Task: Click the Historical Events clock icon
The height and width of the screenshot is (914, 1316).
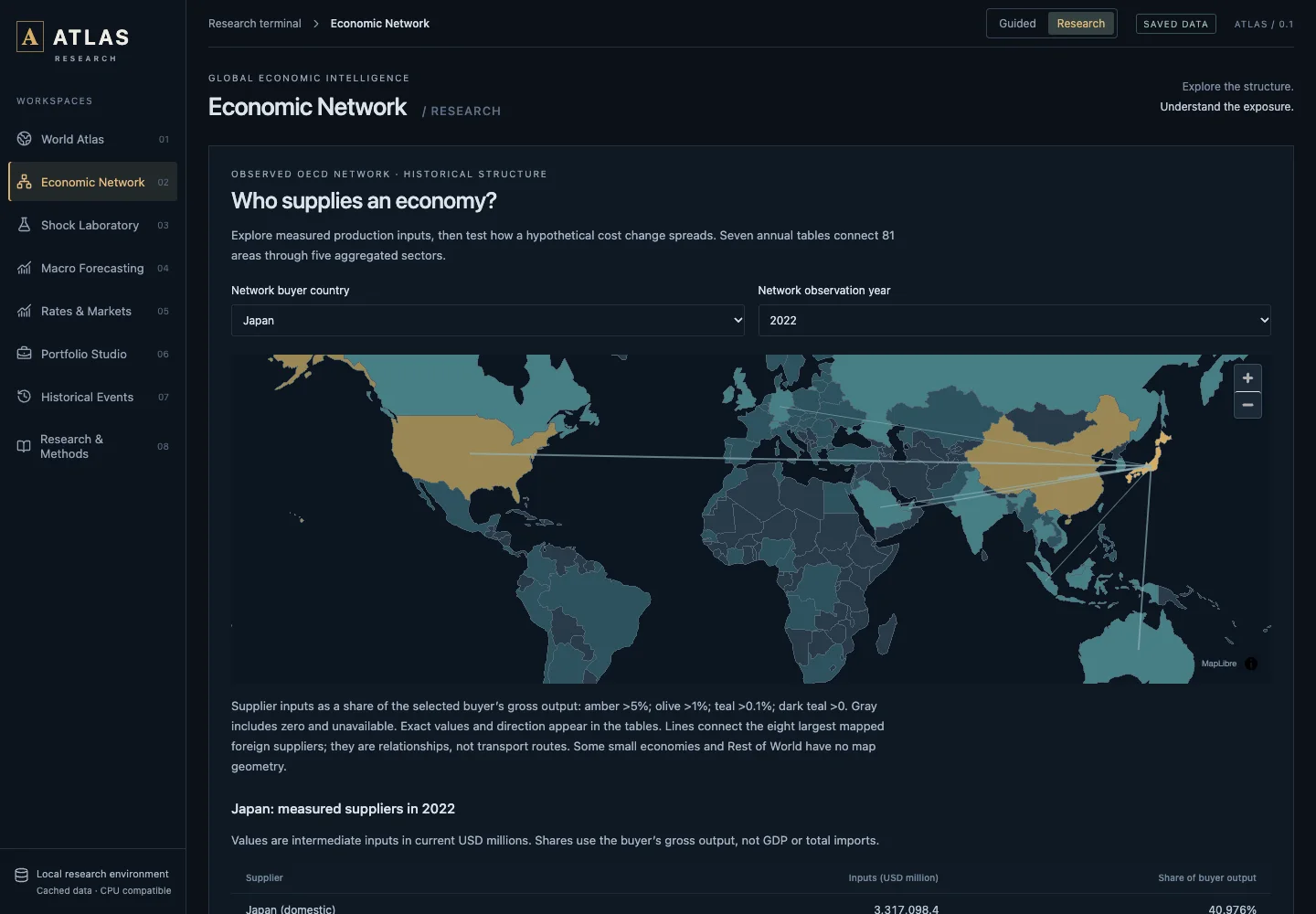Action: click(x=25, y=397)
